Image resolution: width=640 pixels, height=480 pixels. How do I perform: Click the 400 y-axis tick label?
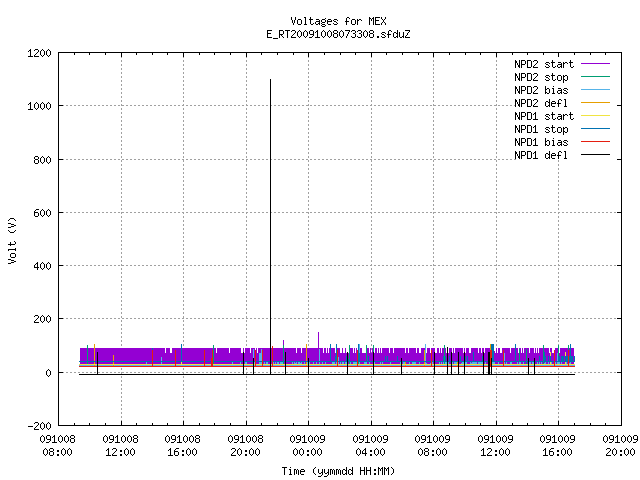point(42,266)
